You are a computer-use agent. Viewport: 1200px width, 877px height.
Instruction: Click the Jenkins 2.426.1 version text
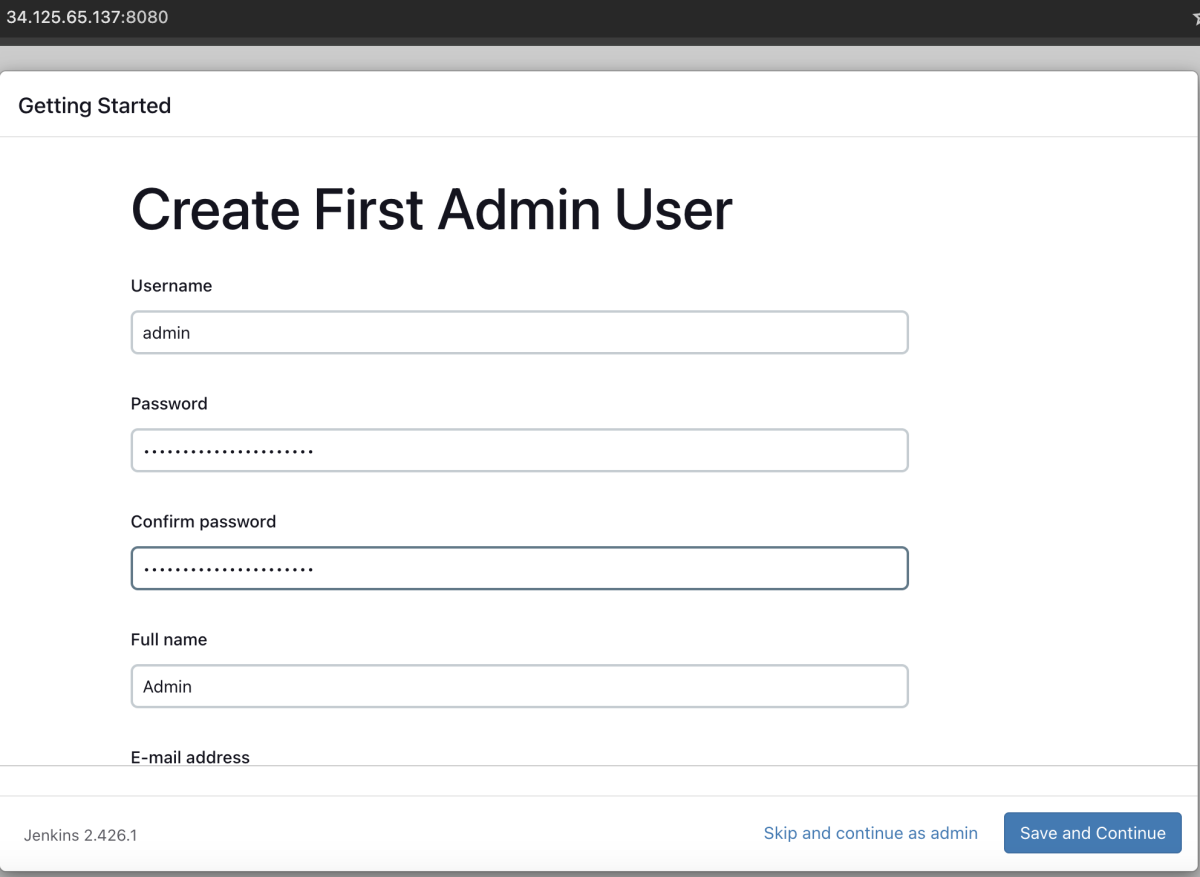point(80,834)
